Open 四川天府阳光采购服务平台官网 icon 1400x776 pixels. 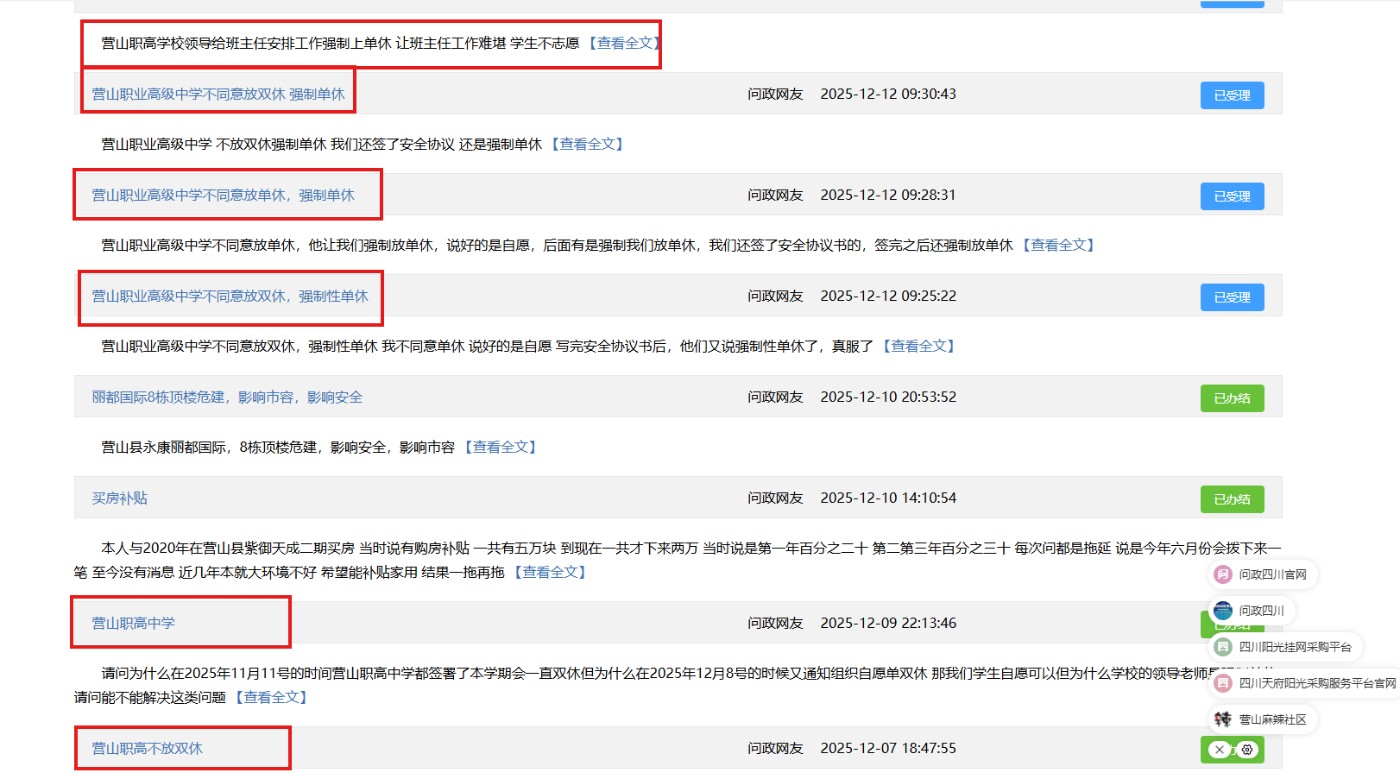coord(1222,683)
